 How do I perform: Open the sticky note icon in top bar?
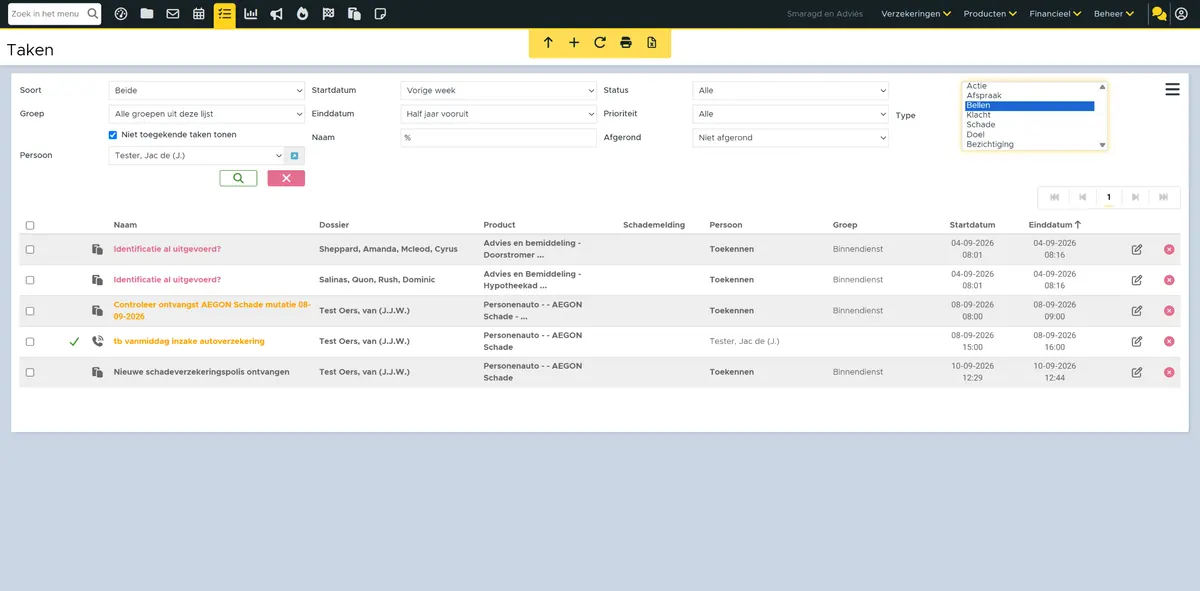(380, 14)
